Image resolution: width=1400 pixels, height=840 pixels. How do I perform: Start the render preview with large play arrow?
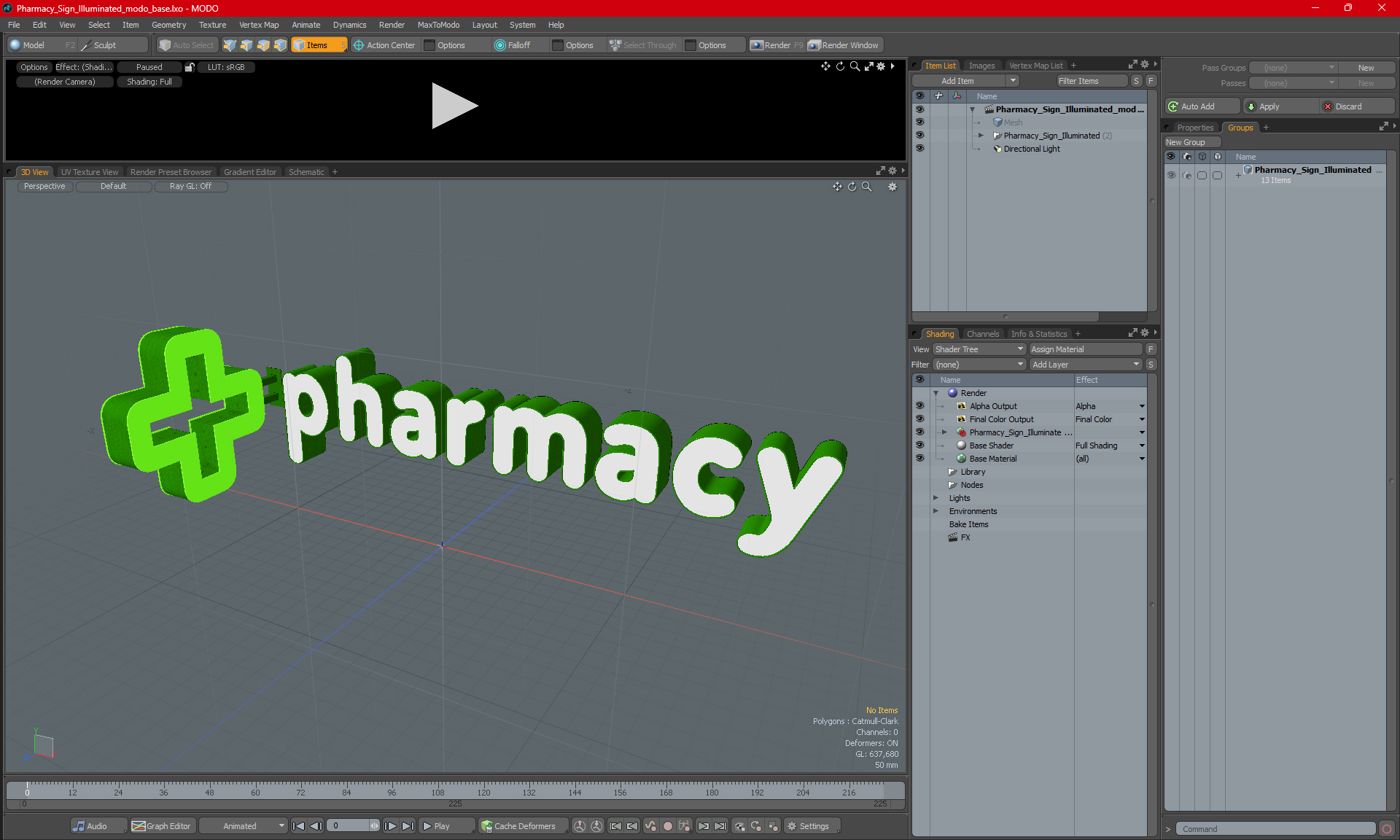click(454, 106)
